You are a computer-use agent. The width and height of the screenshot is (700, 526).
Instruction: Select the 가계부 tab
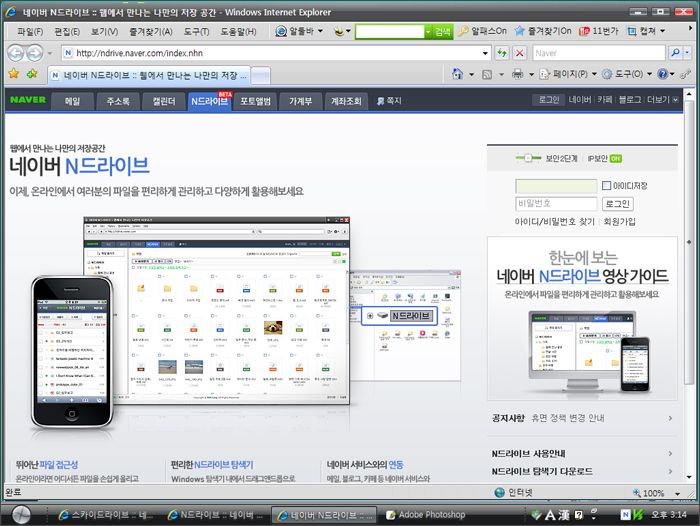(x=300, y=101)
